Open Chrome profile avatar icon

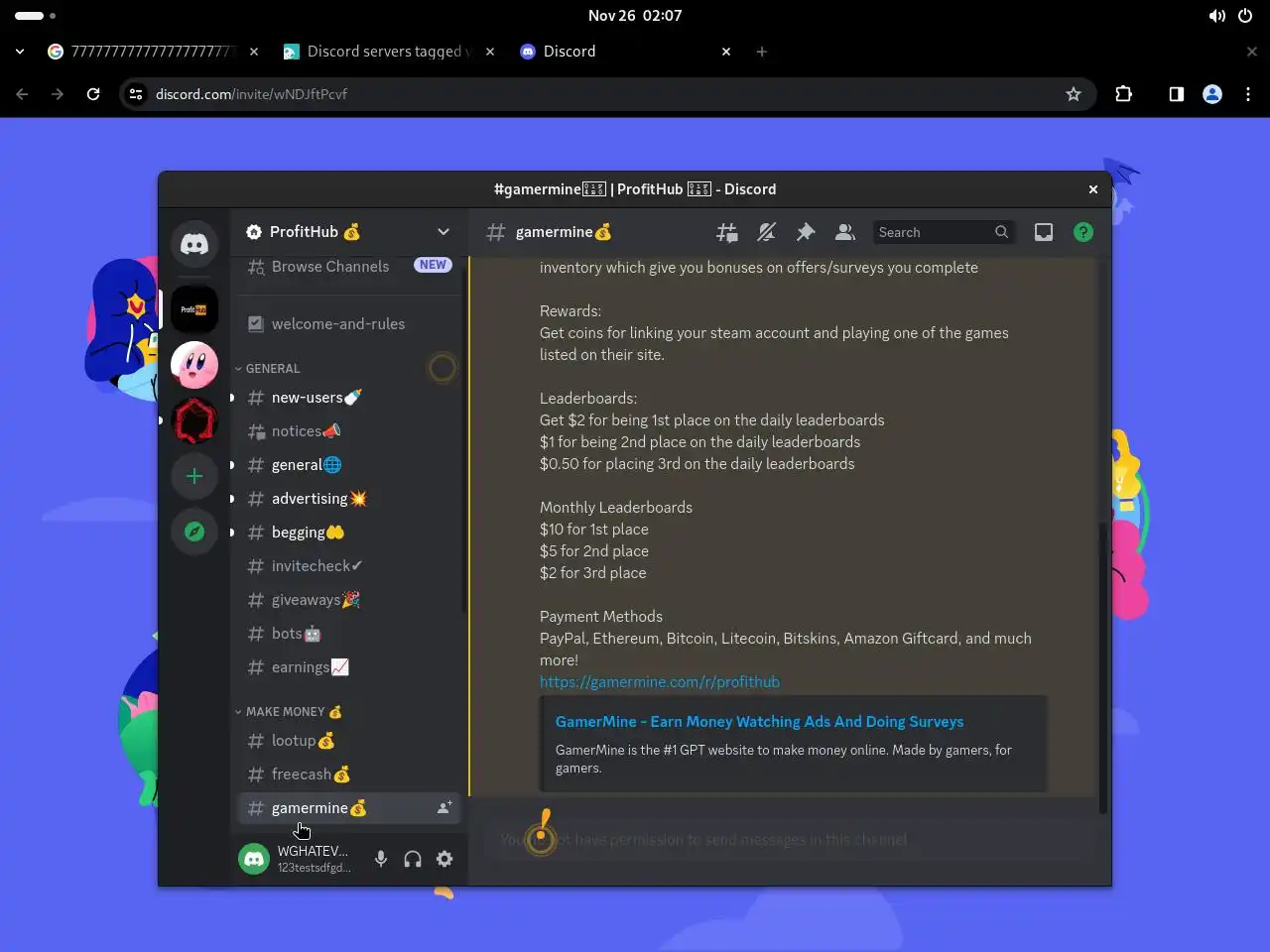(x=1211, y=94)
